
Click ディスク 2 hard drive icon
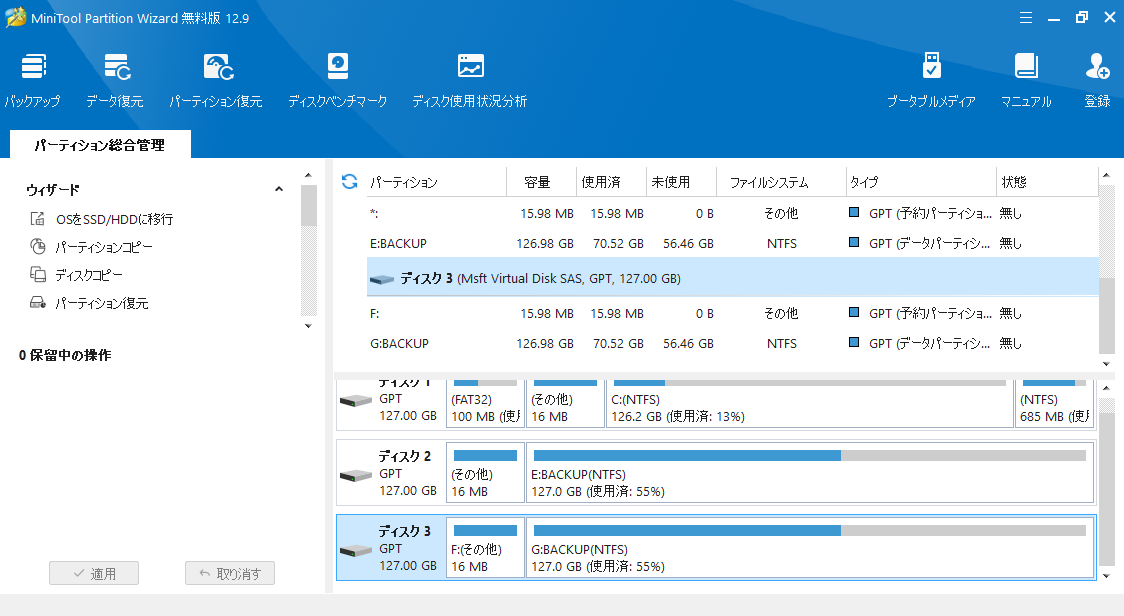coord(356,475)
